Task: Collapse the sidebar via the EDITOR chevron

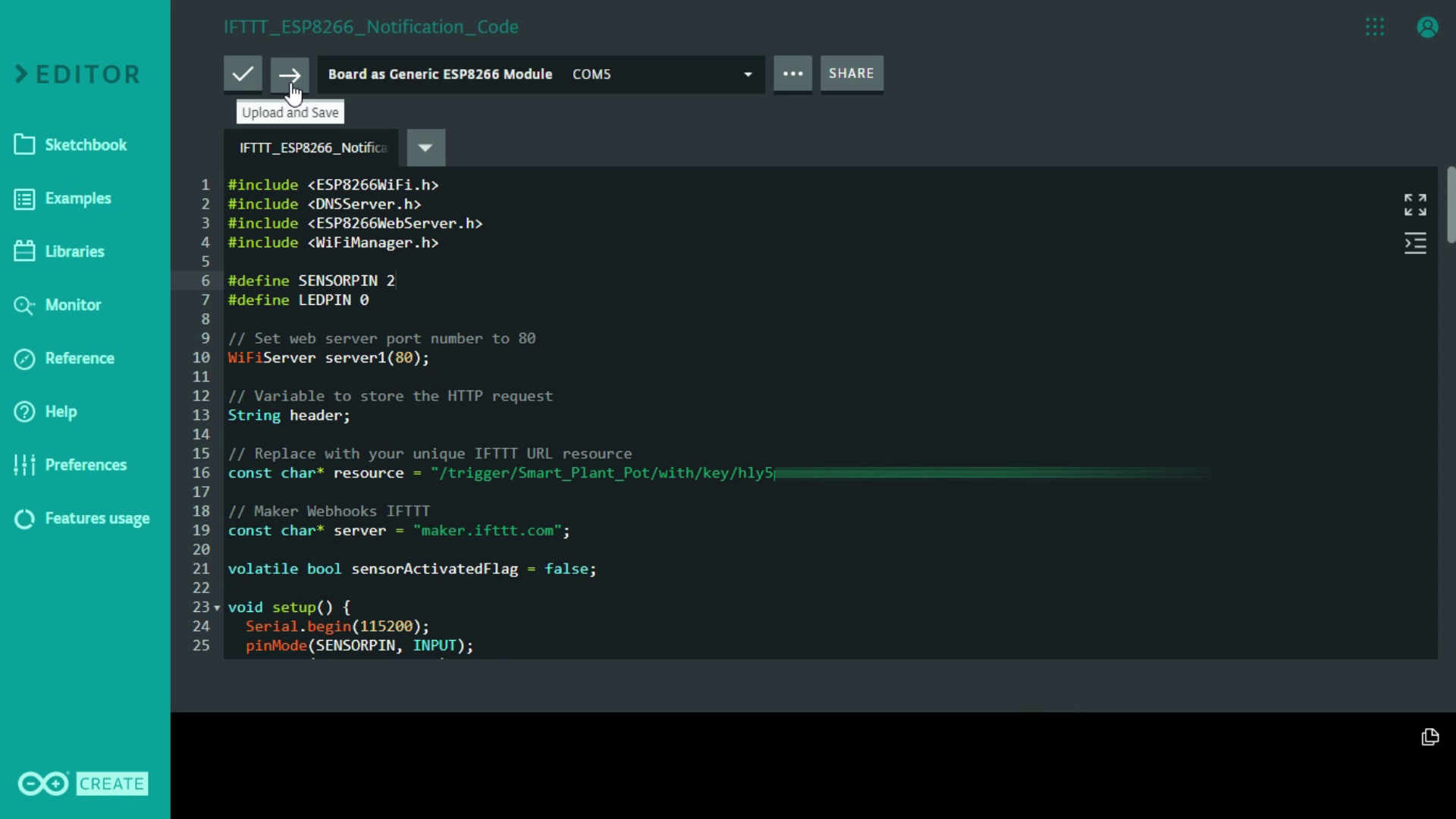Action: pyautogui.click(x=22, y=74)
